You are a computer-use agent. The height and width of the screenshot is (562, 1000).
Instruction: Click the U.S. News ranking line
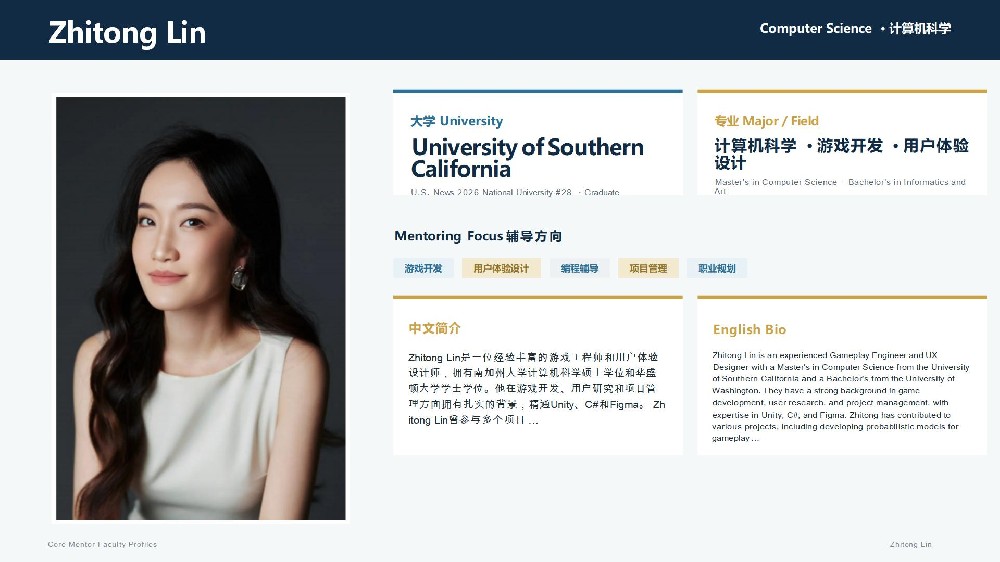click(x=515, y=192)
